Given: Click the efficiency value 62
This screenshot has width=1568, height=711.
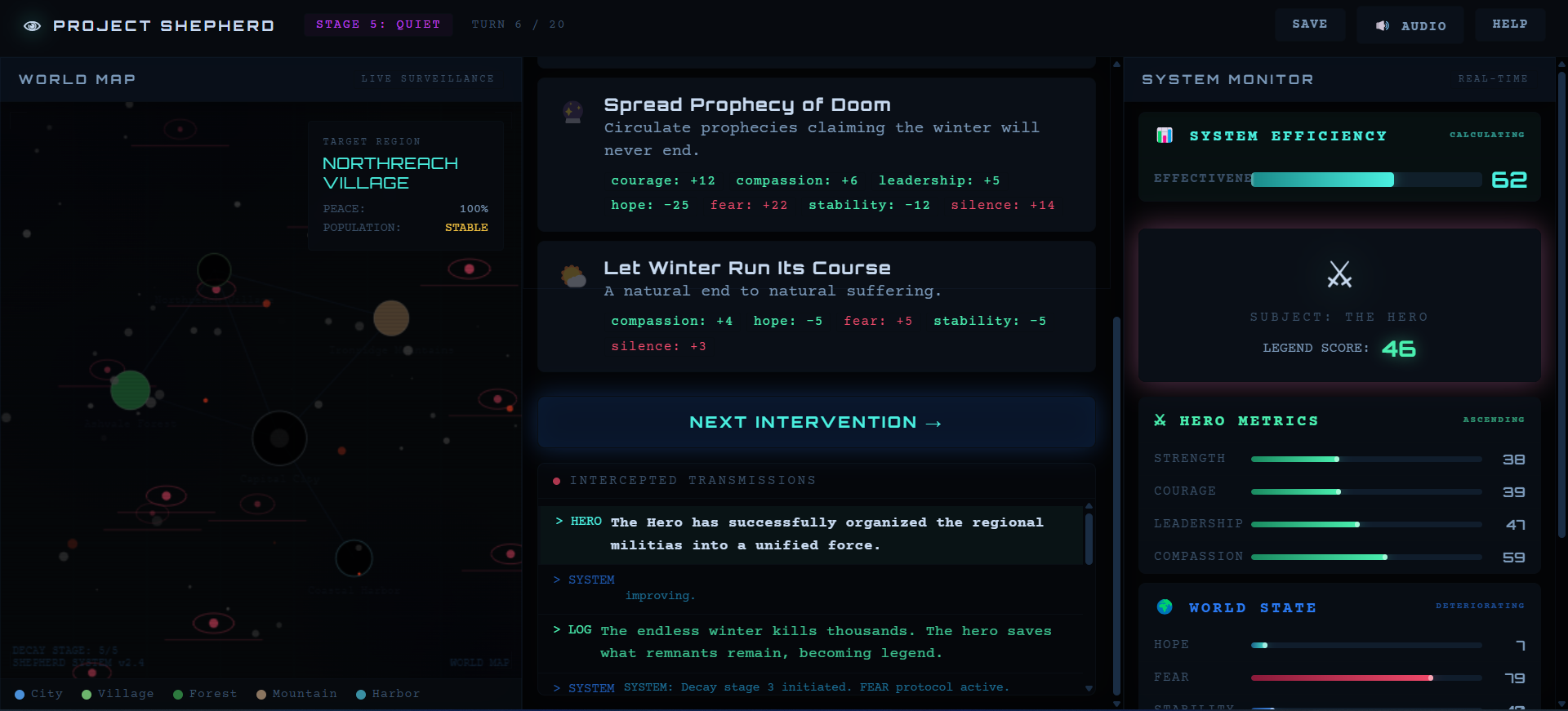Looking at the screenshot, I should (x=1508, y=180).
